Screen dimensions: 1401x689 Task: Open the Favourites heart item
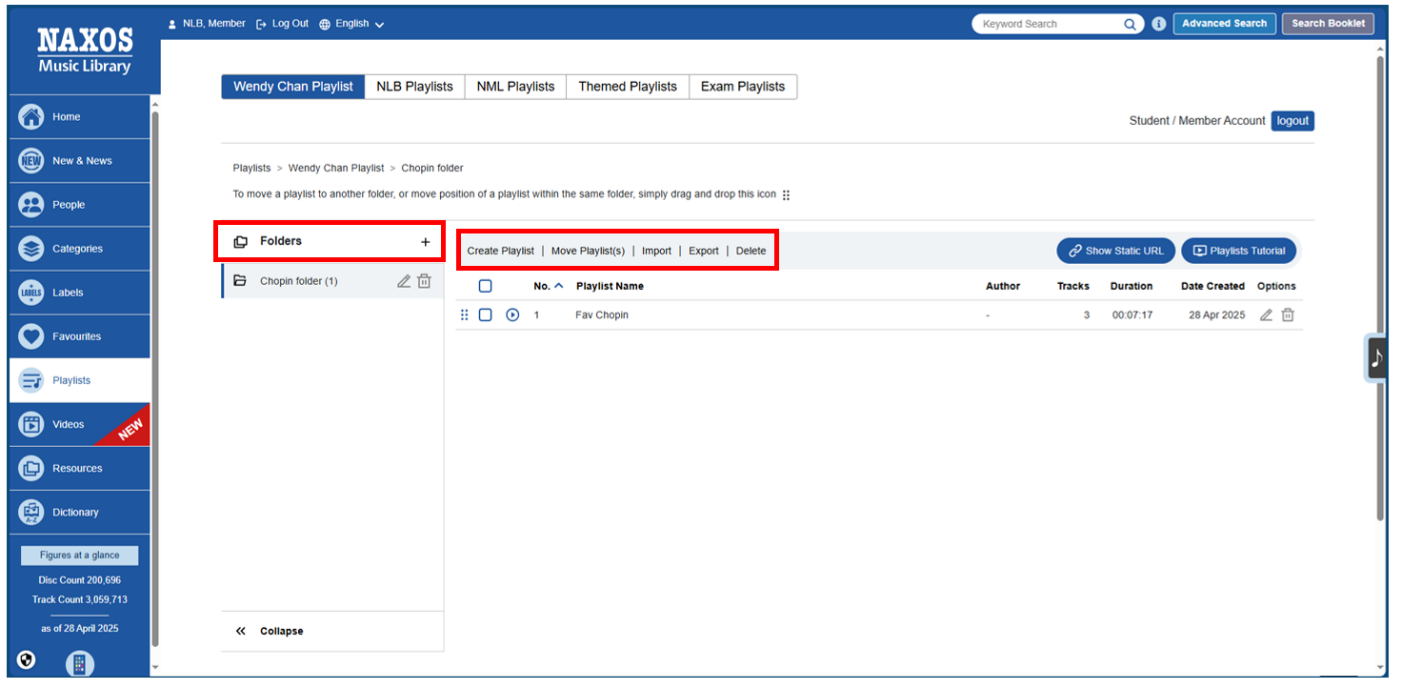[80, 337]
